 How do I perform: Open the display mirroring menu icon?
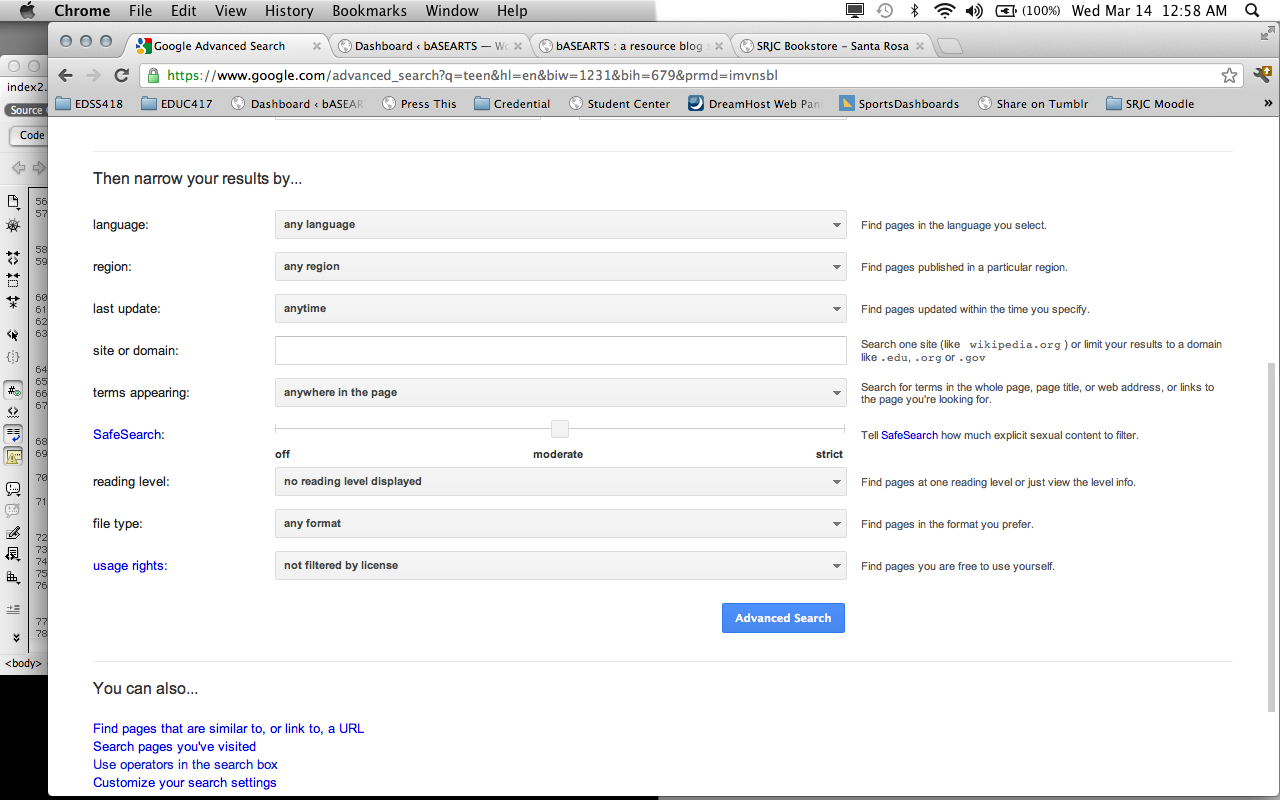pyautogui.click(x=855, y=11)
